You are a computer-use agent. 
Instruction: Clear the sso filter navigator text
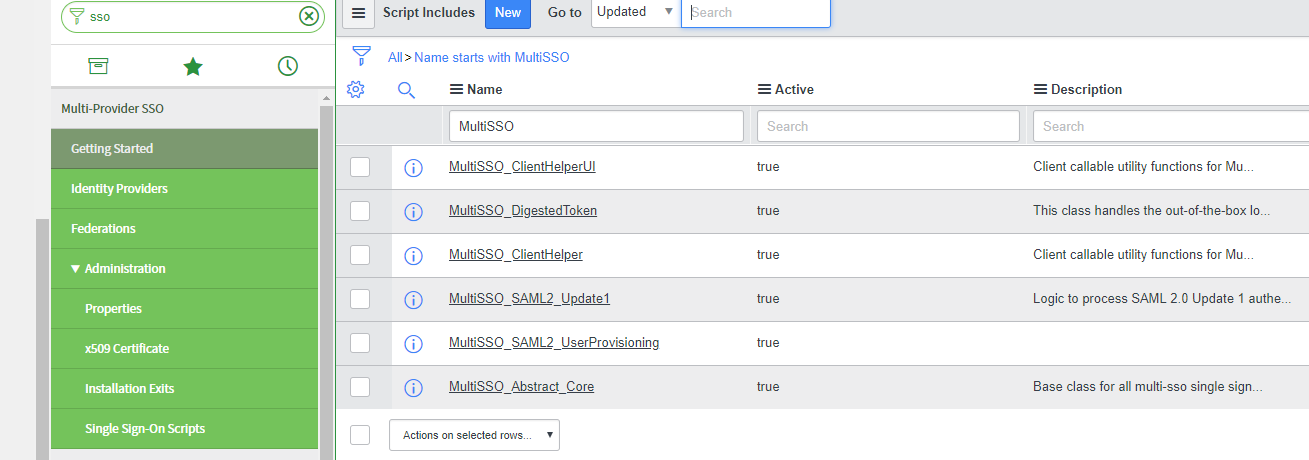(309, 16)
